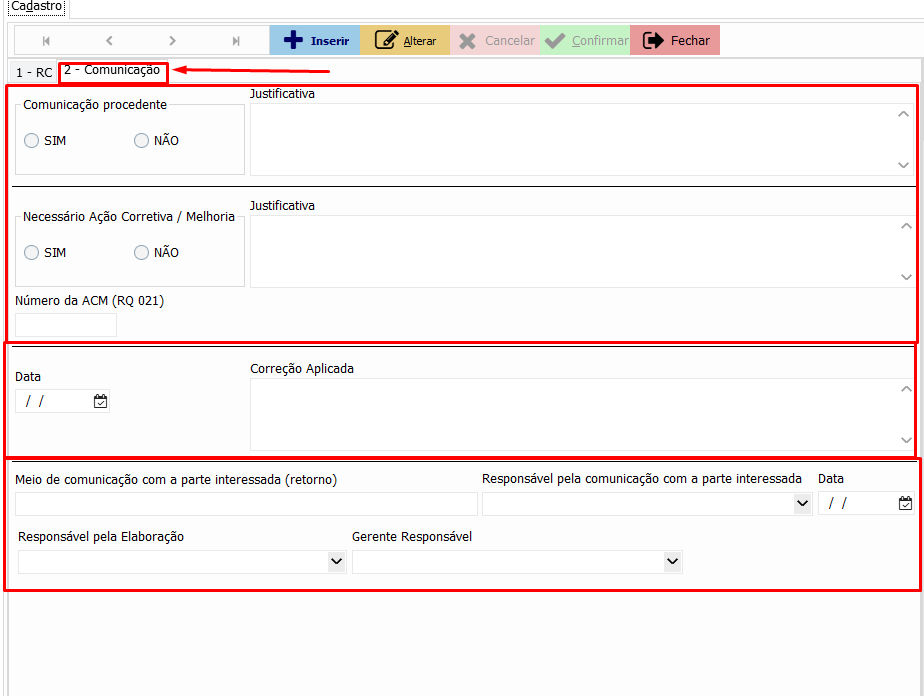This screenshot has height=696, width=924.
Task: Click the Número da ACM input field
Action: click(66, 324)
